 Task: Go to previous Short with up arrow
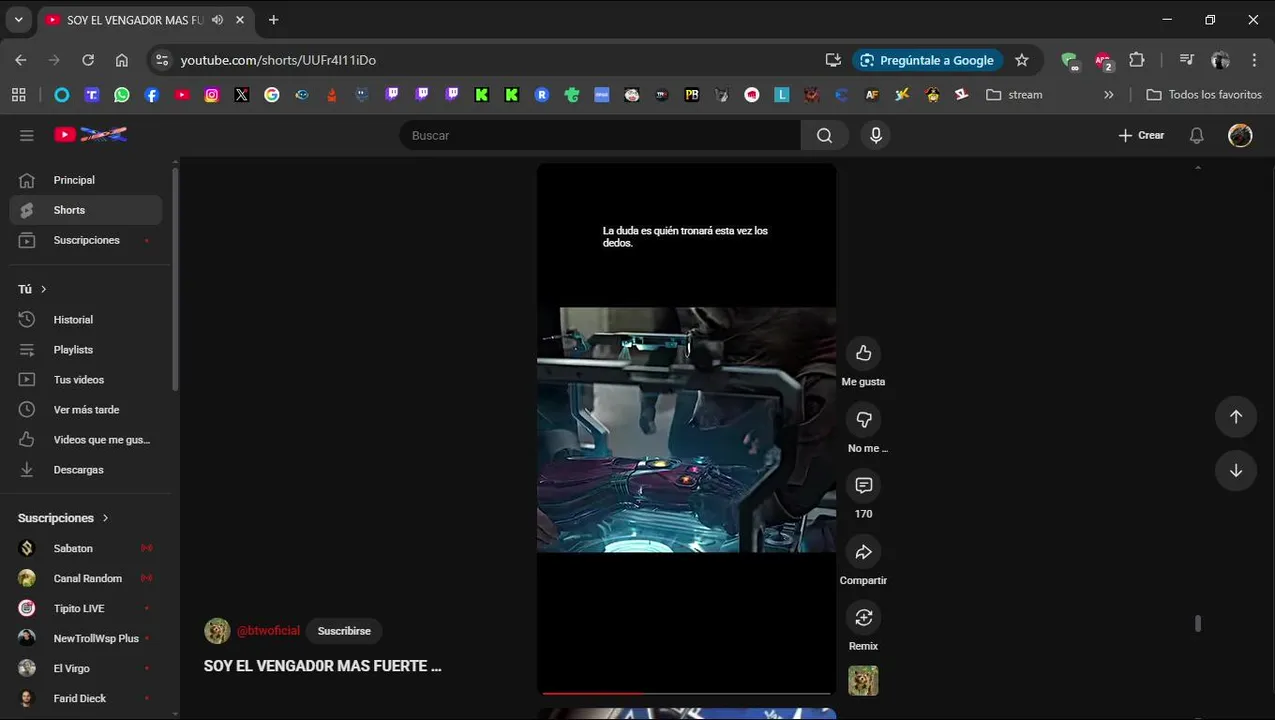pyautogui.click(x=1236, y=417)
